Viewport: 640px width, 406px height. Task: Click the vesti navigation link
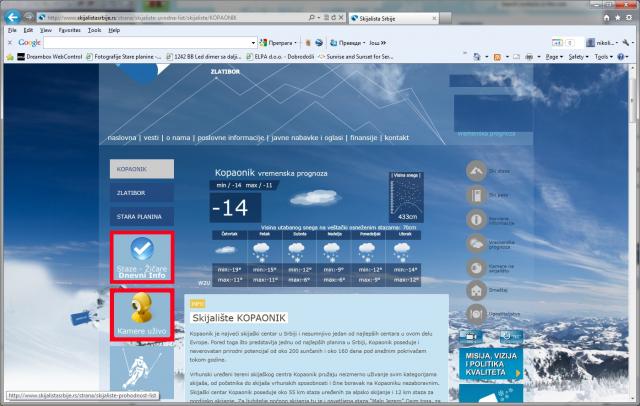click(x=151, y=138)
